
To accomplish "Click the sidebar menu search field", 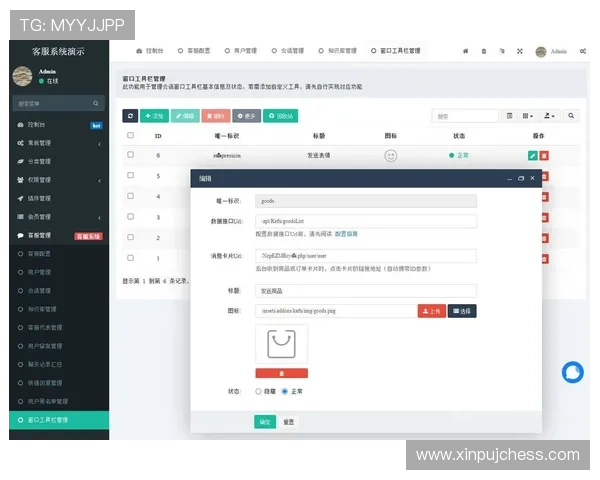I will [x=58, y=103].
